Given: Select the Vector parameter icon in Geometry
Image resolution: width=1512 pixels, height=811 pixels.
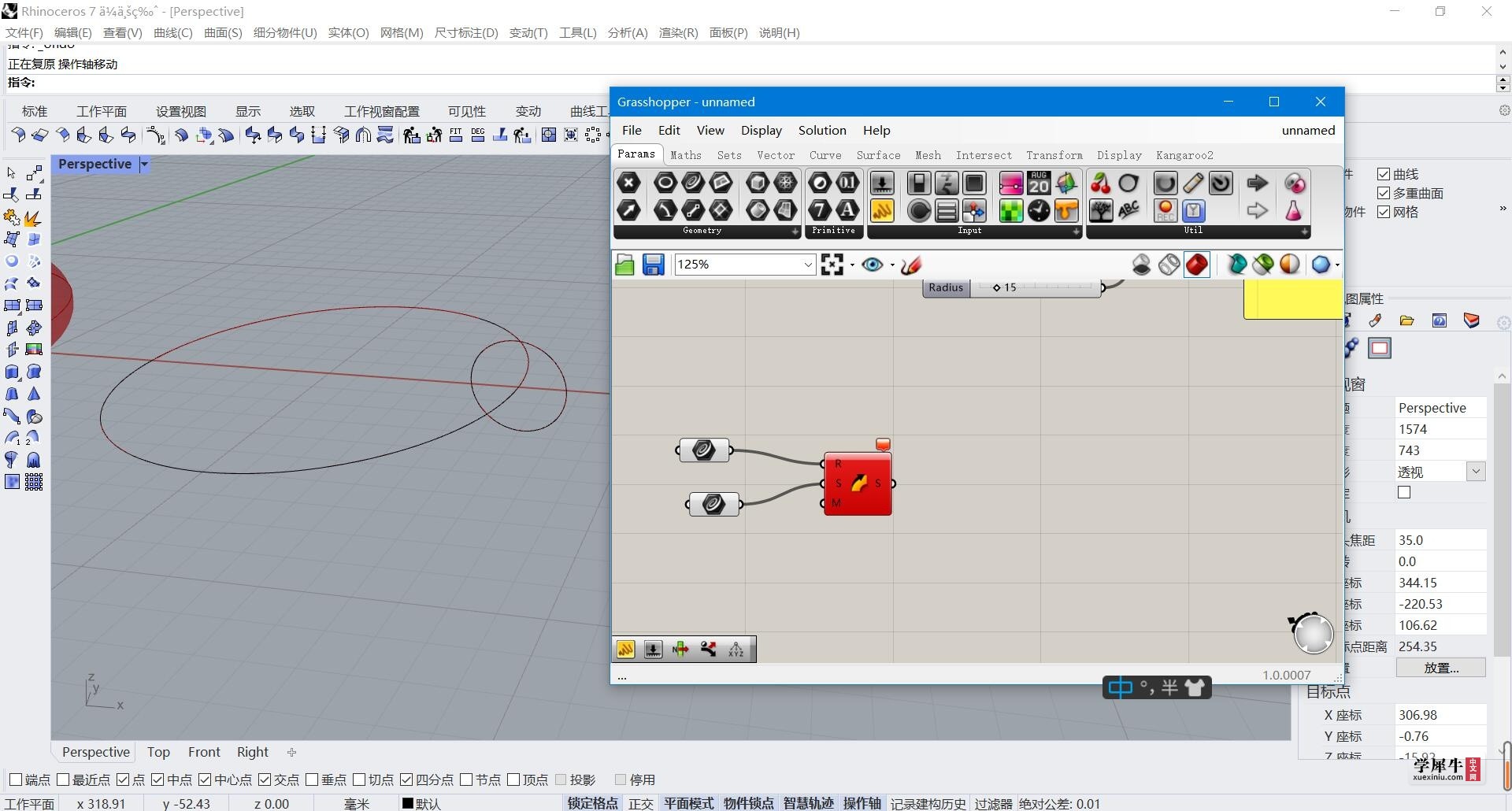Looking at the screenshot, I should tap(628, 210).
